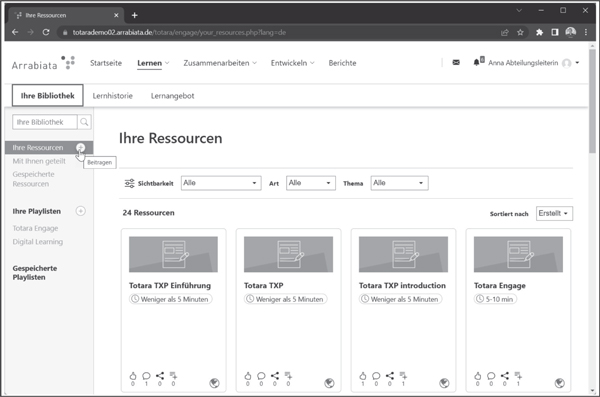The image size is (600, 397).
Task: Click add-to-playlist icon on Totara TXP introduction card
Action: (403, 376)
